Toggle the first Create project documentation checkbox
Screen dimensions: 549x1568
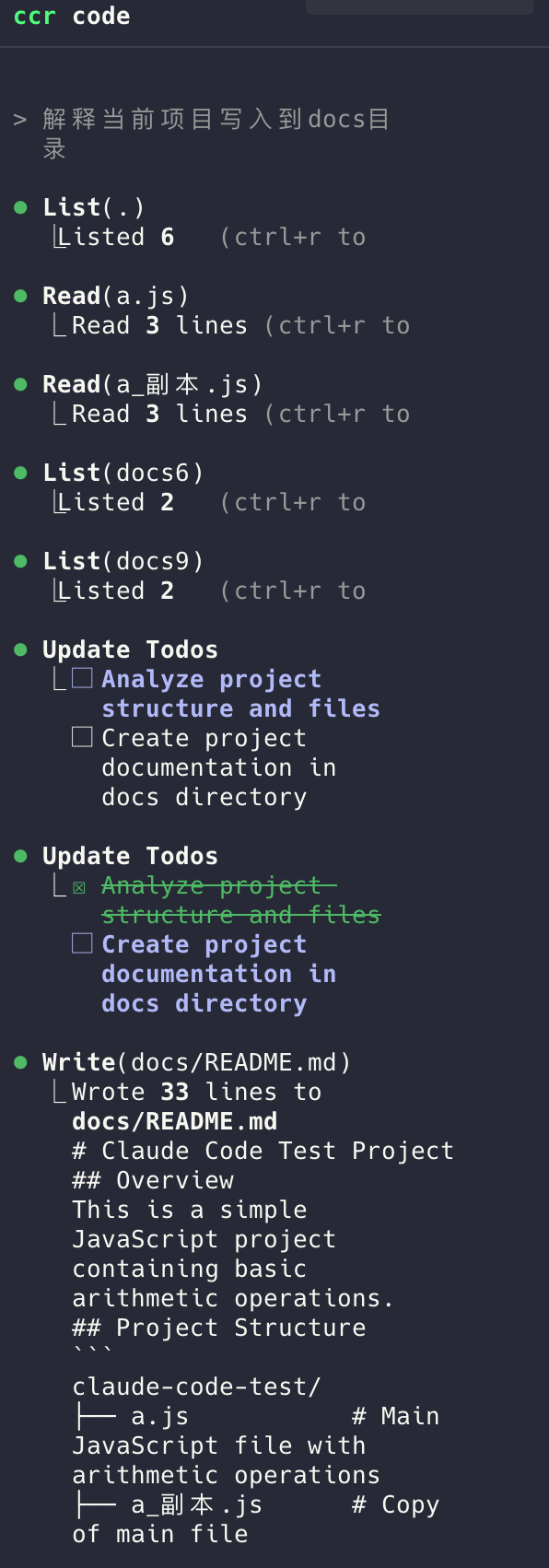pos(82,737)
